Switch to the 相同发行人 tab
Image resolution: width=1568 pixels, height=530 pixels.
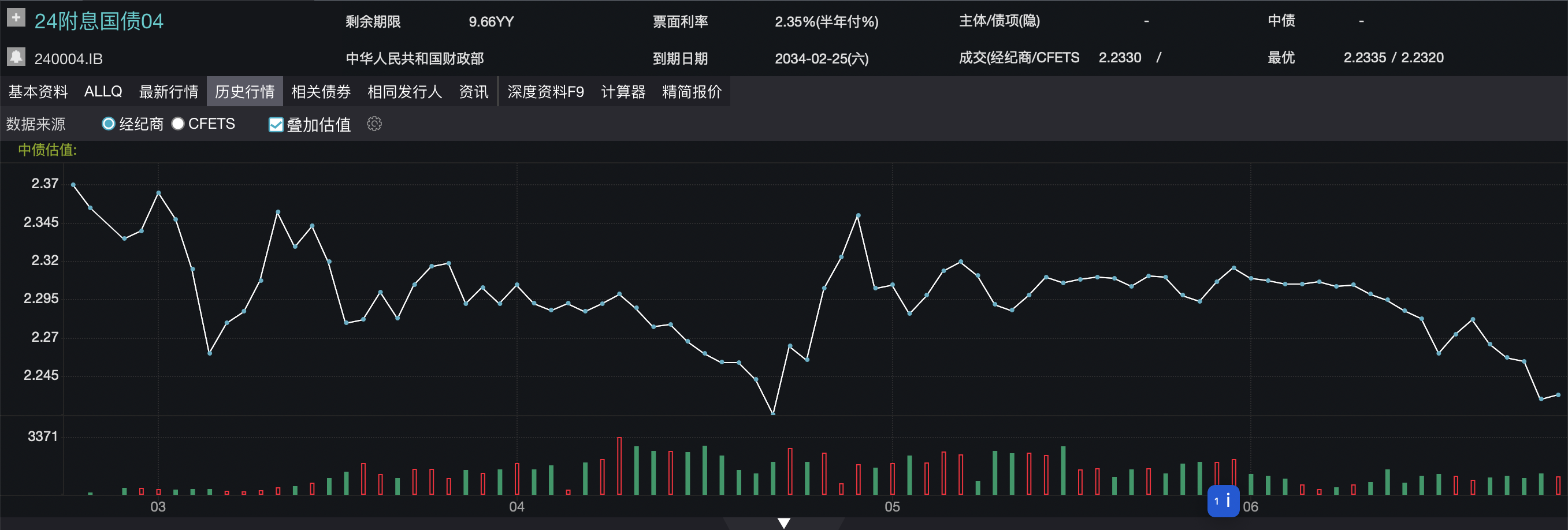(x=404, y=92)
